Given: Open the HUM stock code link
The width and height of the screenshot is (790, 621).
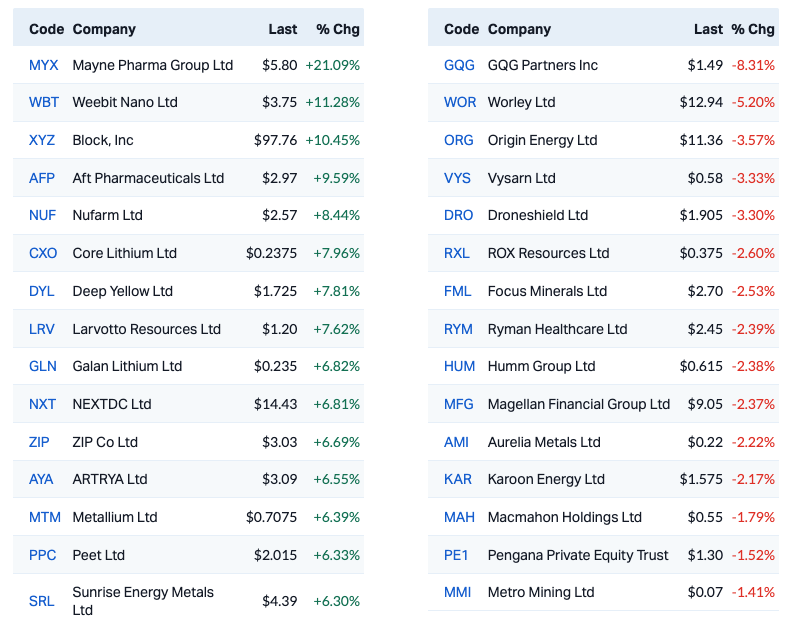Looking at the screenshot, I should (x=459, y=366).
